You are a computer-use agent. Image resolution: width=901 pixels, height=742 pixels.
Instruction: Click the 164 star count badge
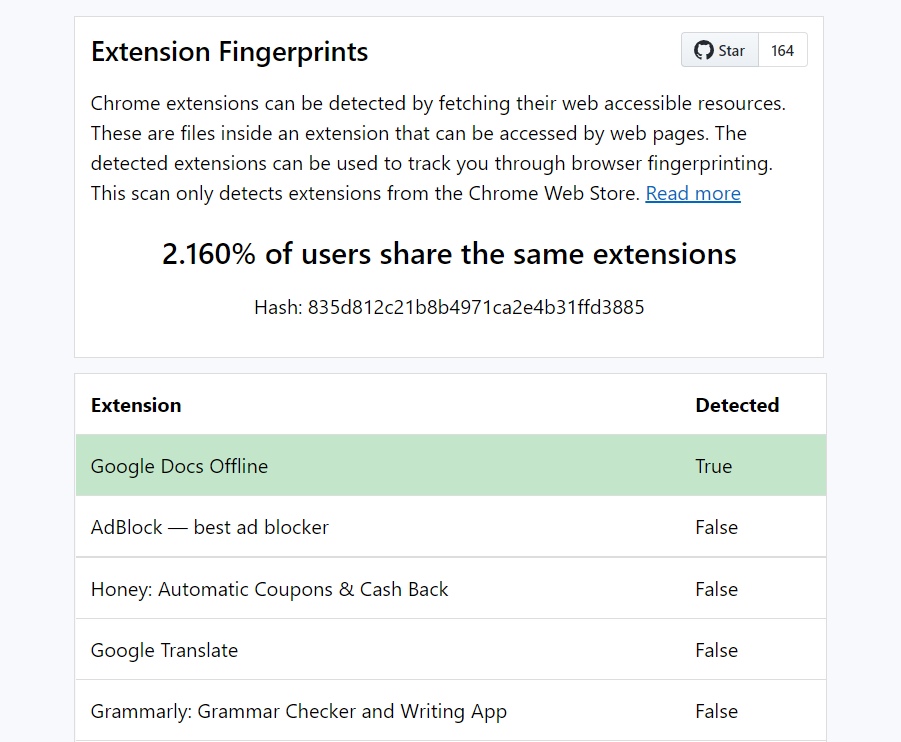[782, 50]
